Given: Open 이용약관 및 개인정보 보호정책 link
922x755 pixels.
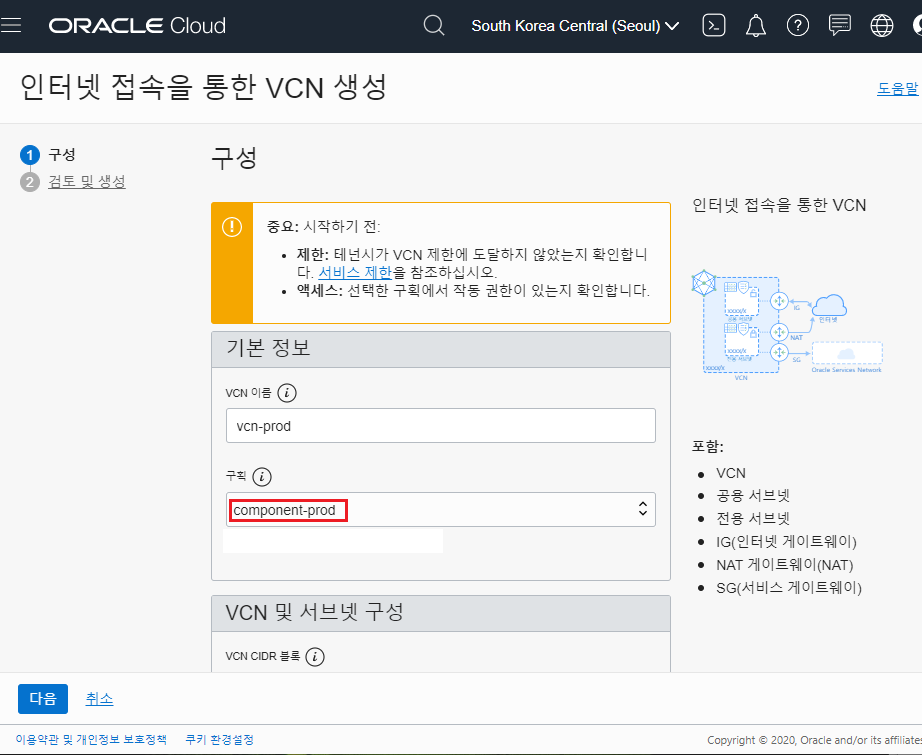Looking at the screenshot, I should [91, 739].
